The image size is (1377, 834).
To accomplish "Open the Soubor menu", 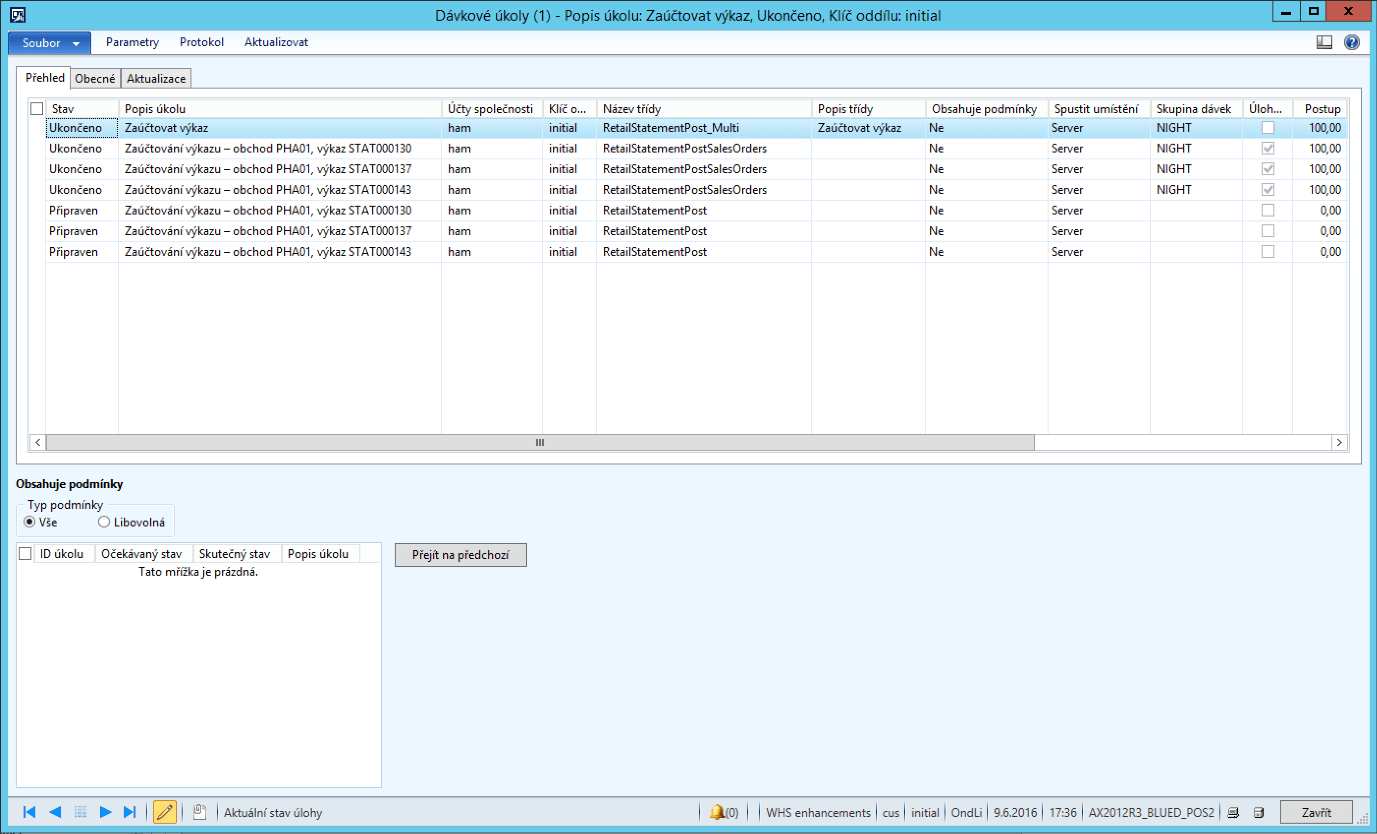I will [x=44, y=43].
